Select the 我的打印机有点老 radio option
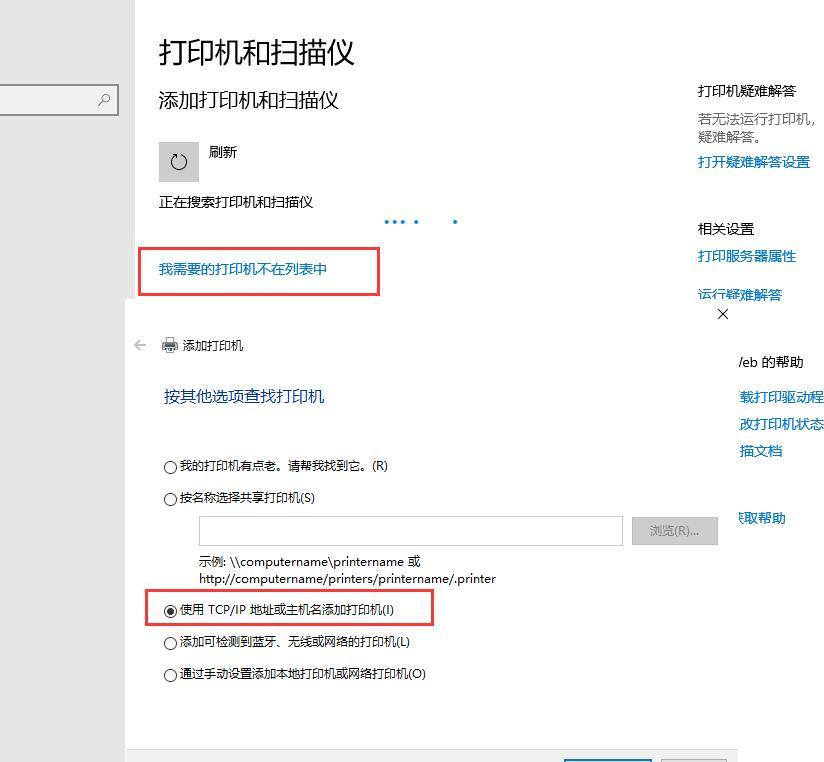The width and height of the screenshot is (824, 762). coord(169,466)
